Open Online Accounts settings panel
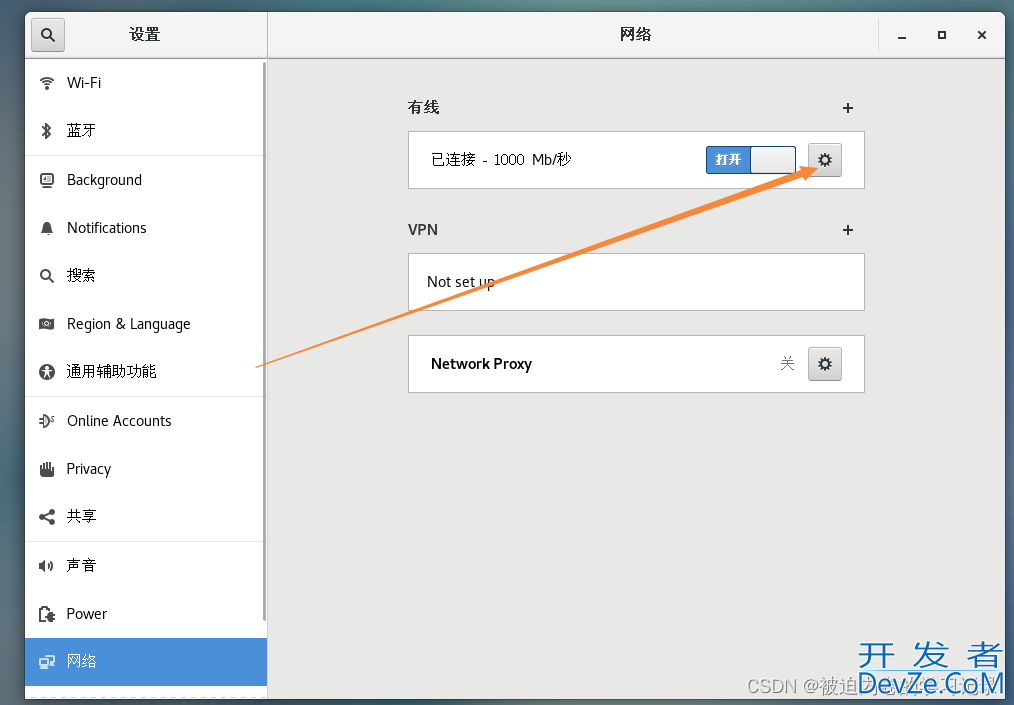The width and height of the screenshot is (1014, 705). [x=146, y=421]
